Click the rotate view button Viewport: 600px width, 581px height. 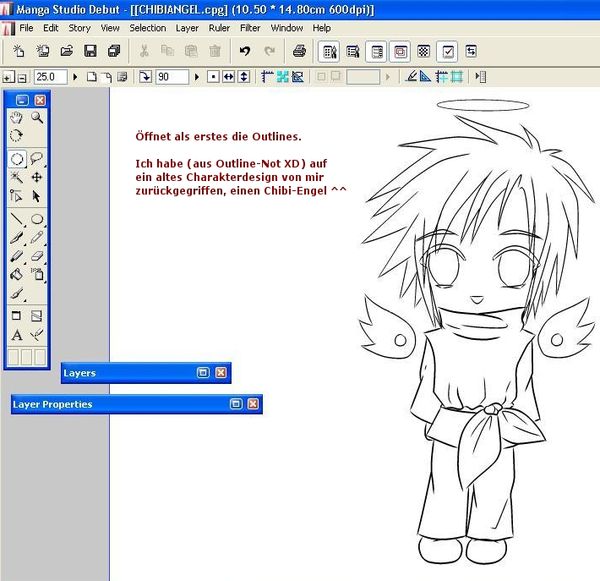(x=145, y=77)
